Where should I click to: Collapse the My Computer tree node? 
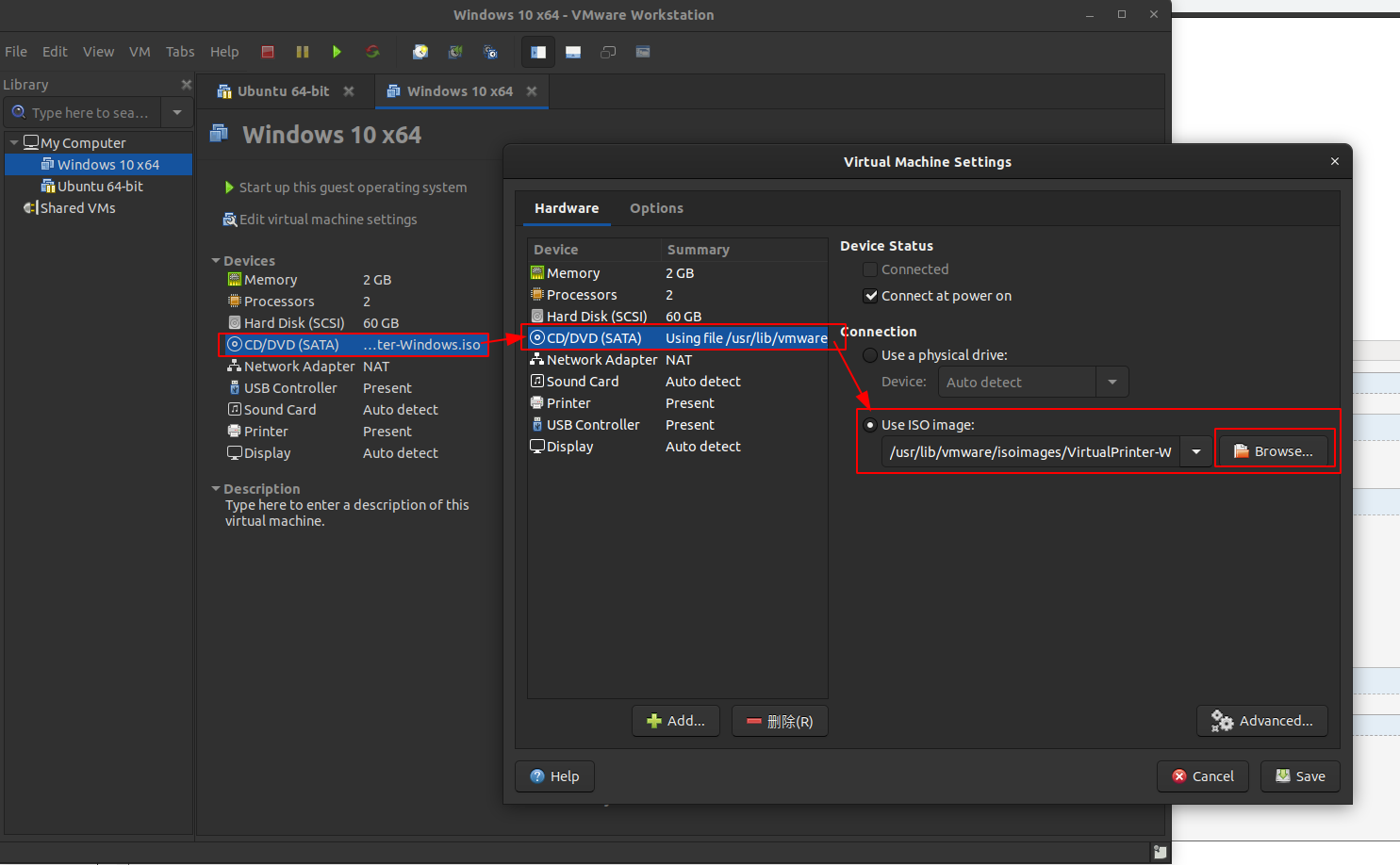click(x=14, y=143)
